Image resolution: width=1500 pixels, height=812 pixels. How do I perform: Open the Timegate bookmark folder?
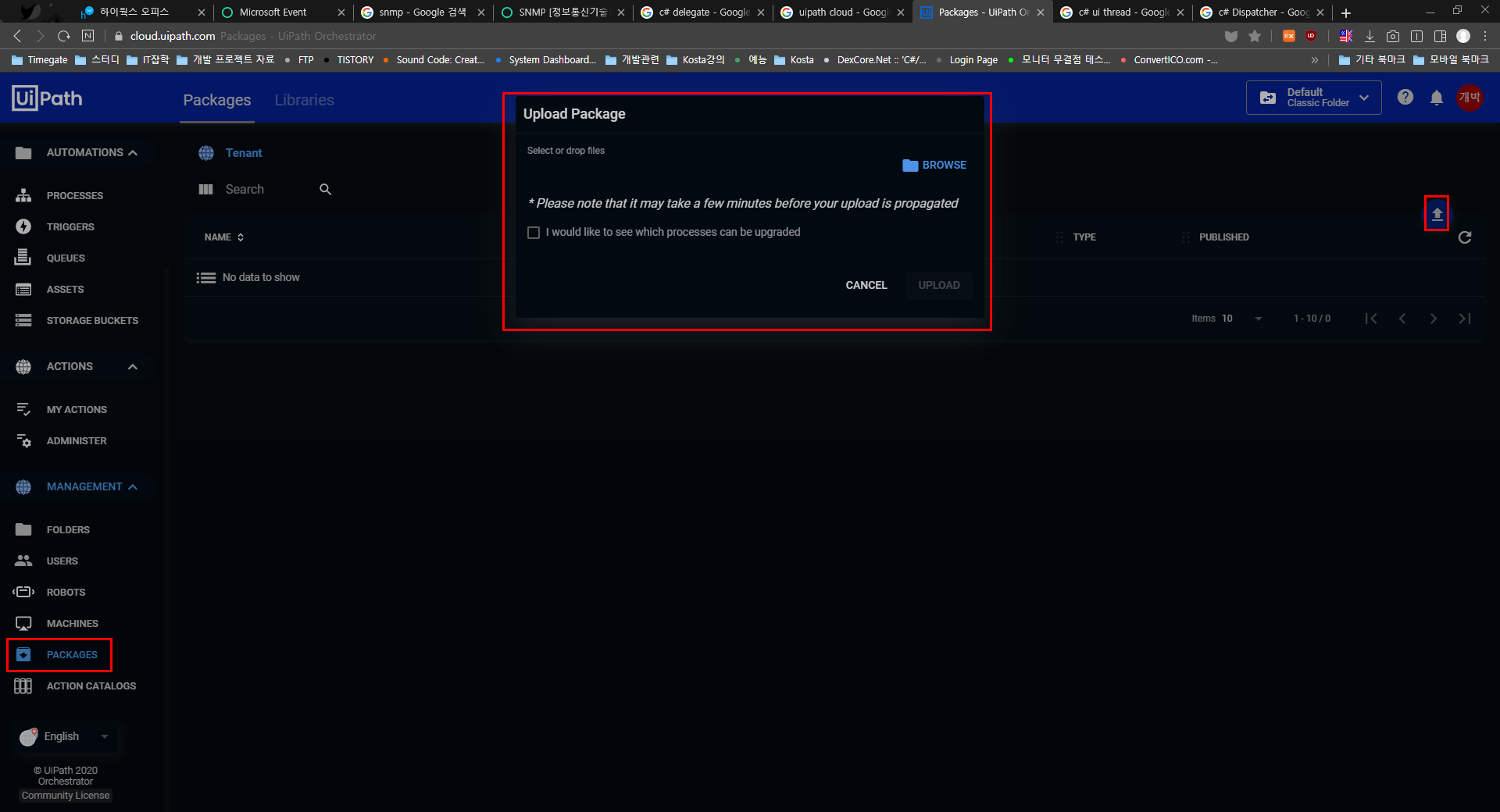[40, 59]
